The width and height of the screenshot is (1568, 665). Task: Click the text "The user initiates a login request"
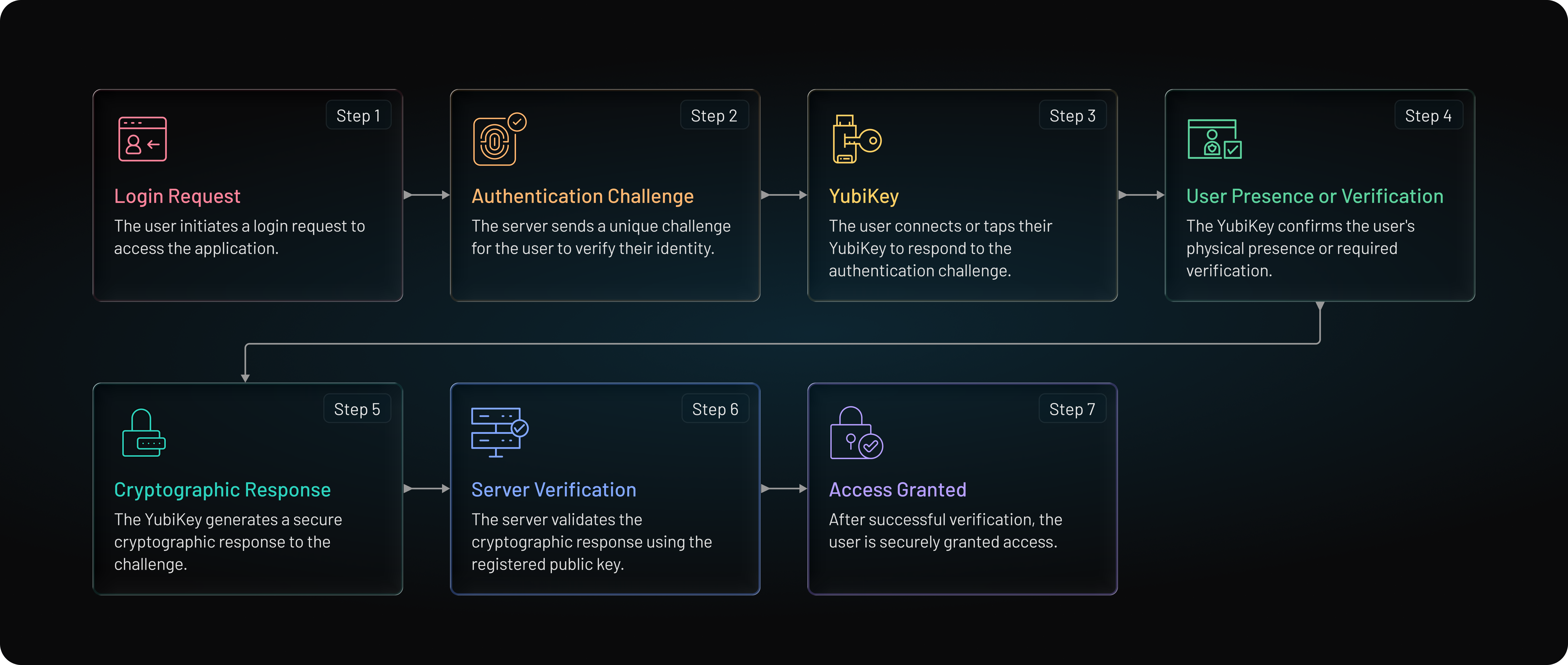coord(231,226)
